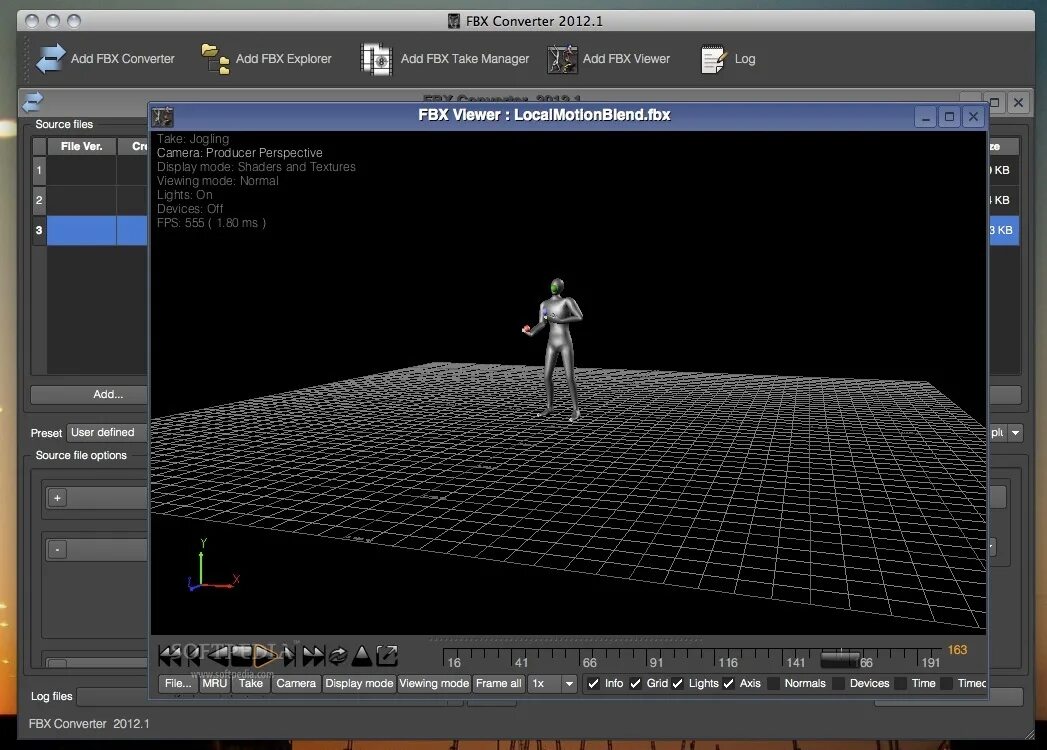The width and height of the screenshot is (1047, 750).
Task: Uncheck the Grid checkbox
Action: pyautogui.click(x=635, y=683)
